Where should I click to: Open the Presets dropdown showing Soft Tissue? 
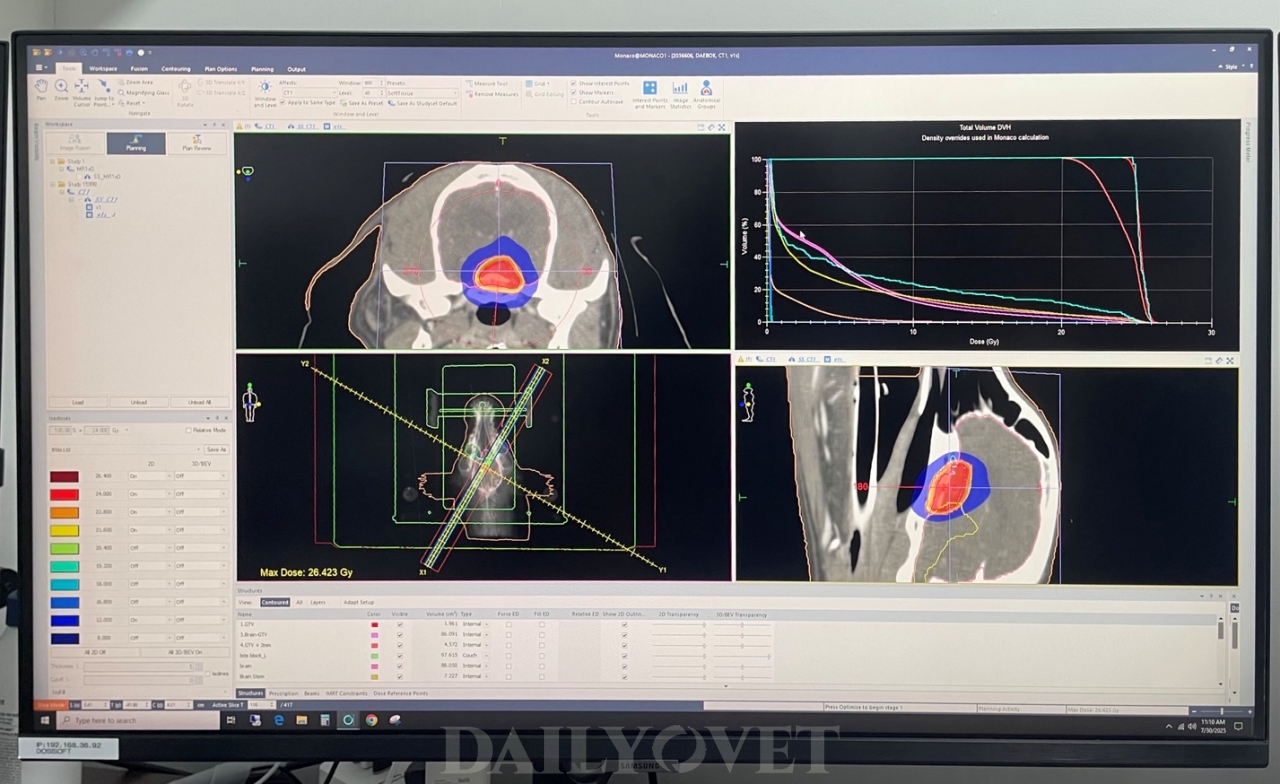tap(422, 92)
